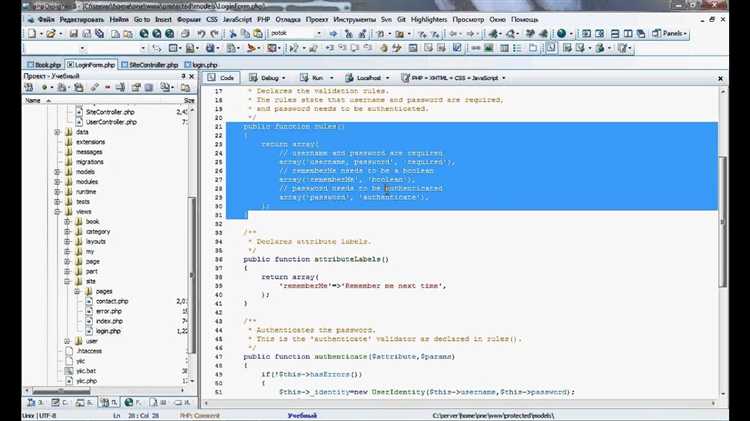Expand the data folder in the tree
Viewport: 750px width, 421px height.
coord(57,132)
